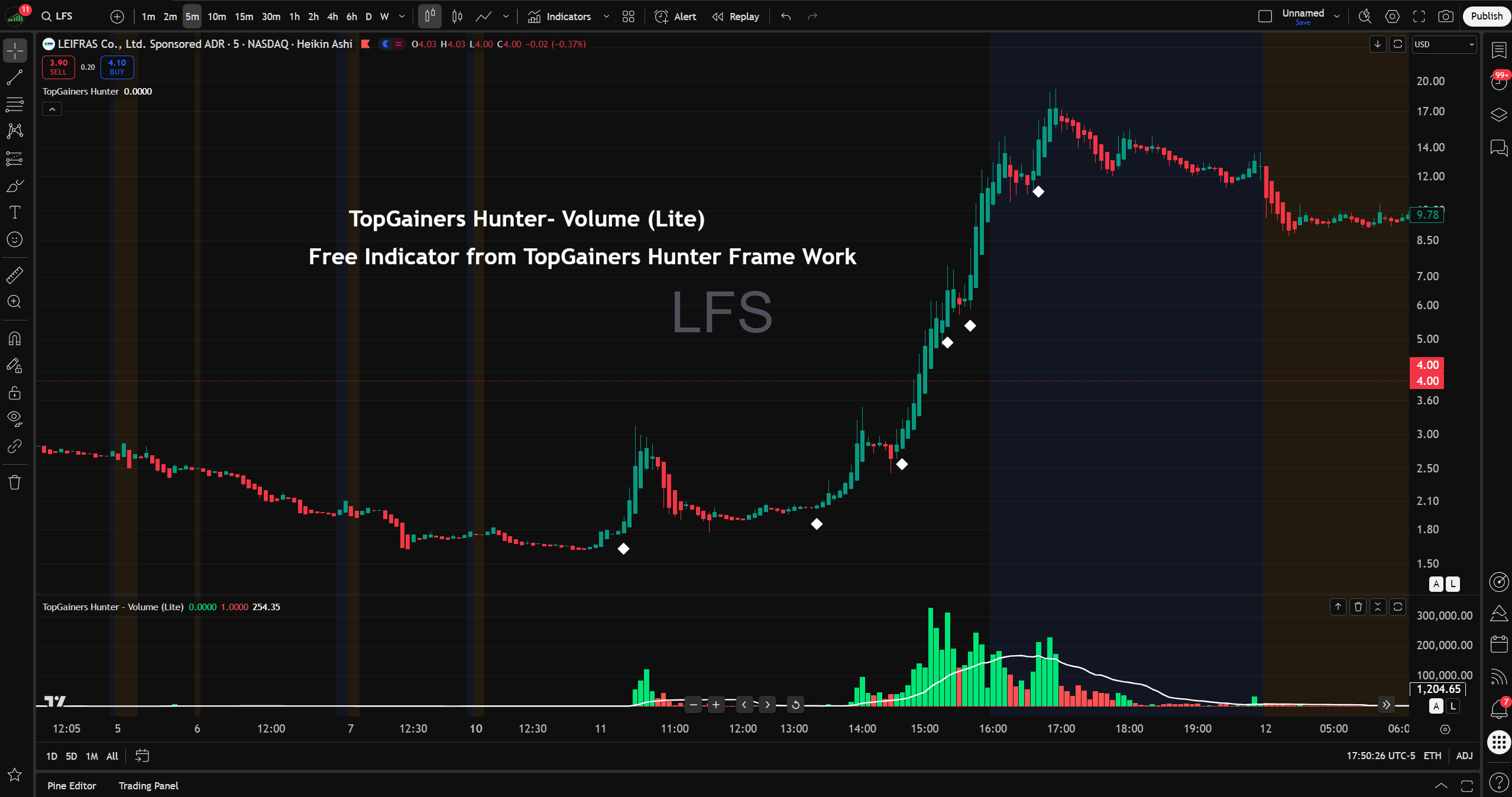
Task: Pick the measure ruler tool
Action: click(14, 274)
